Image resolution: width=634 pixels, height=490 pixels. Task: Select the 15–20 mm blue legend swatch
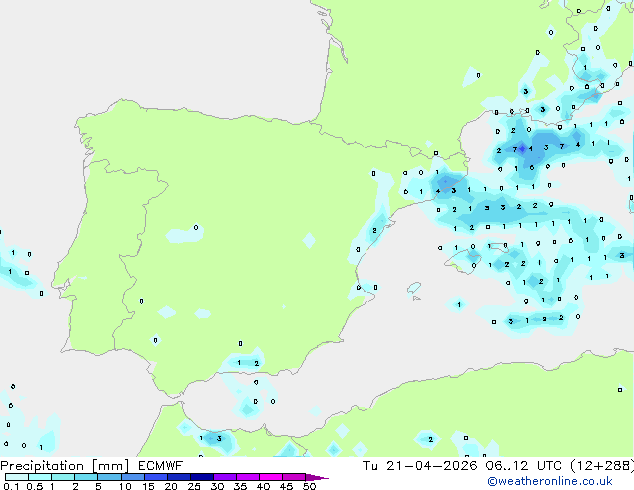pos(156,477)
